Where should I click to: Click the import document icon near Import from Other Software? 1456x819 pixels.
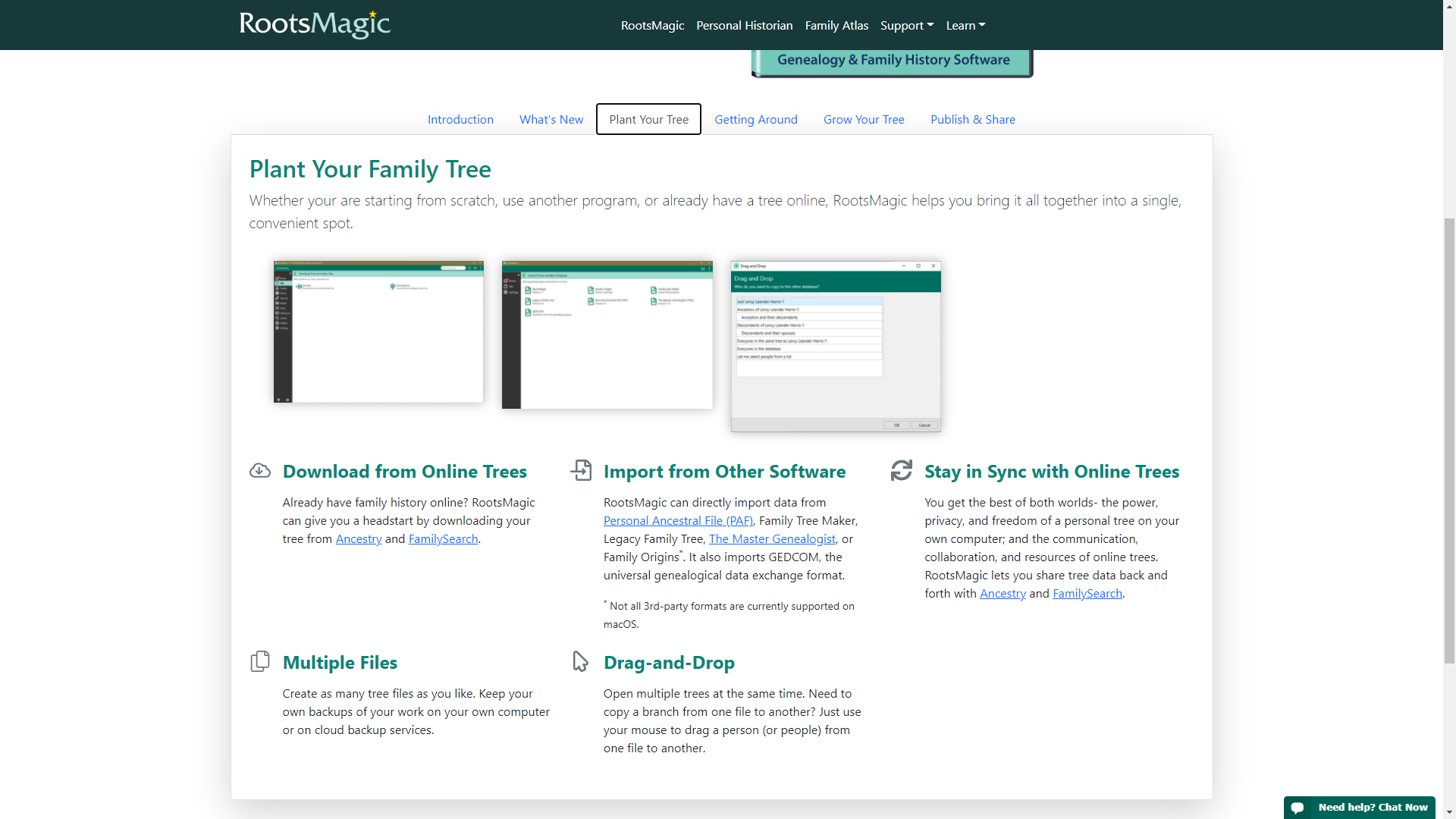point(581,470)
